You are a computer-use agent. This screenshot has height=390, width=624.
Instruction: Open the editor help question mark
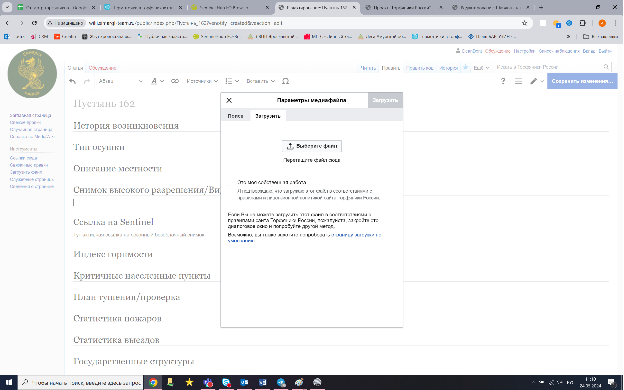(503, 81)
